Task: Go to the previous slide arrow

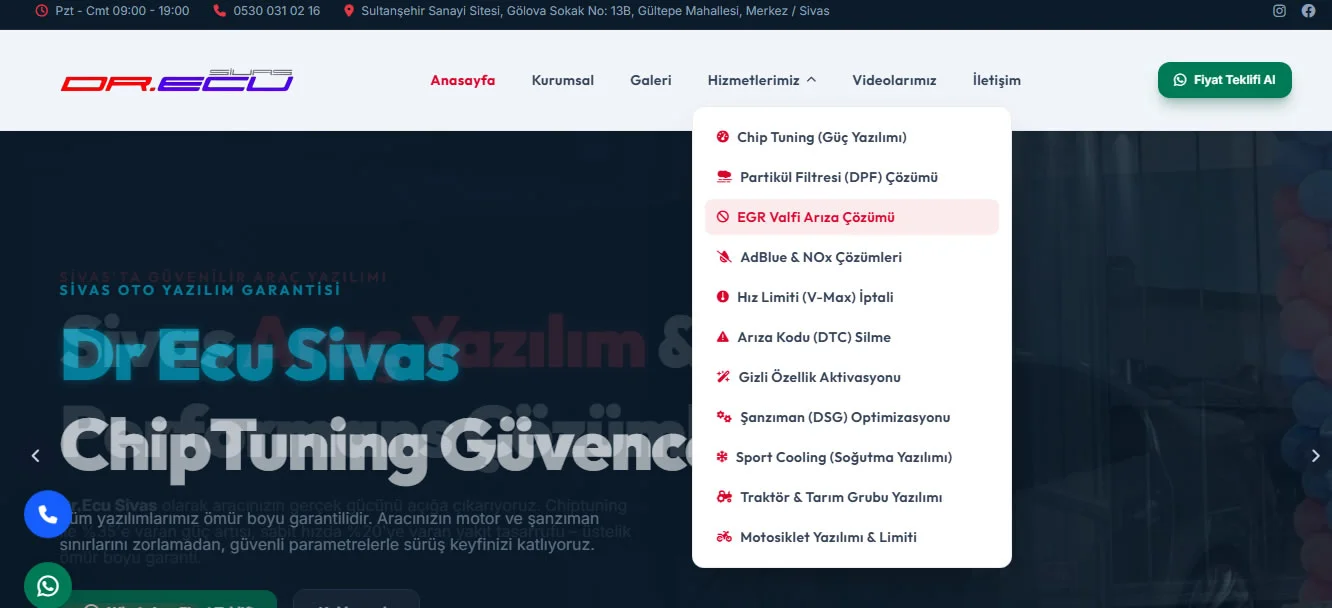Action: 36,456
